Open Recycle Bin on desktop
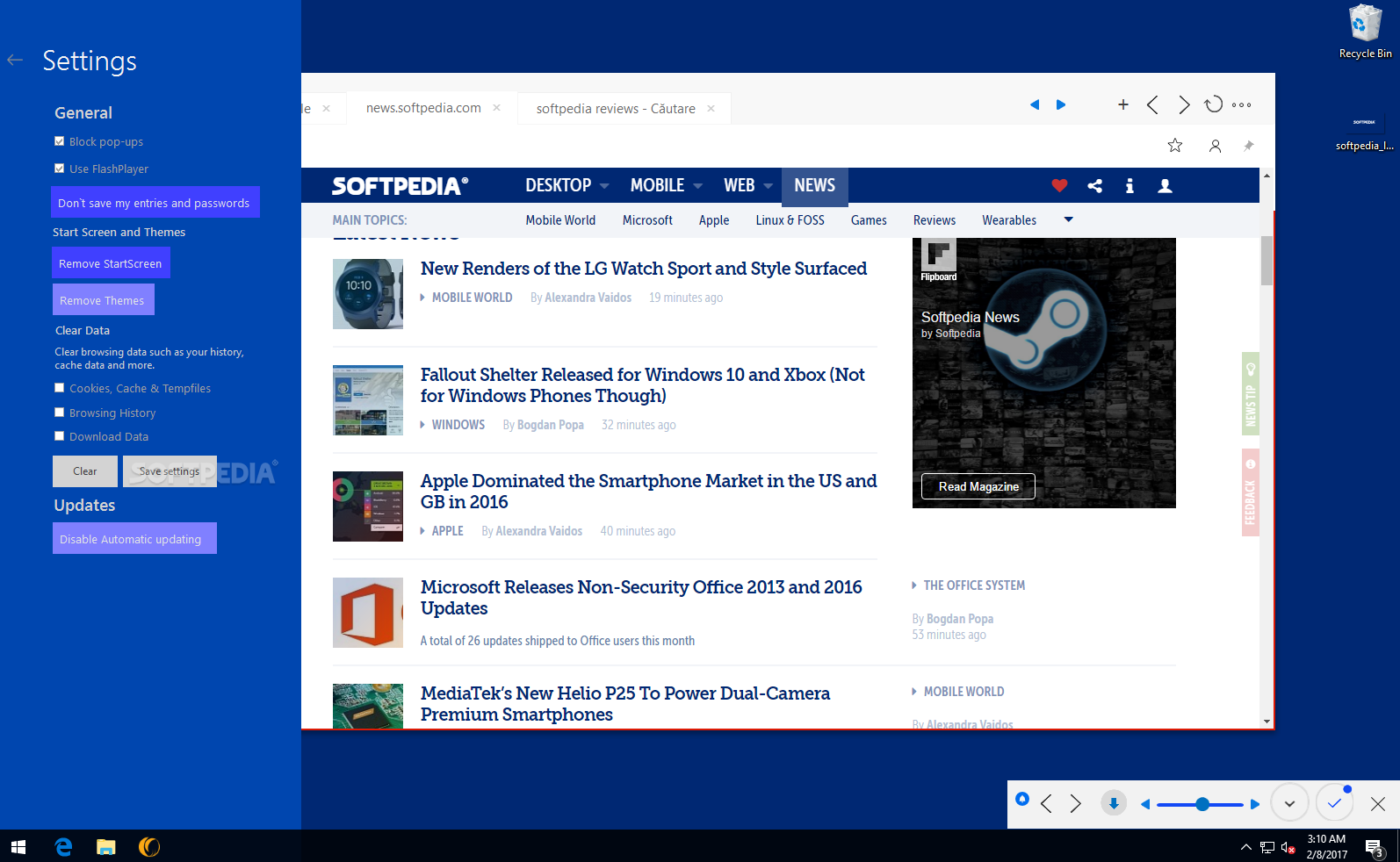1400x862 pixels. click(x=1365, y=32)
